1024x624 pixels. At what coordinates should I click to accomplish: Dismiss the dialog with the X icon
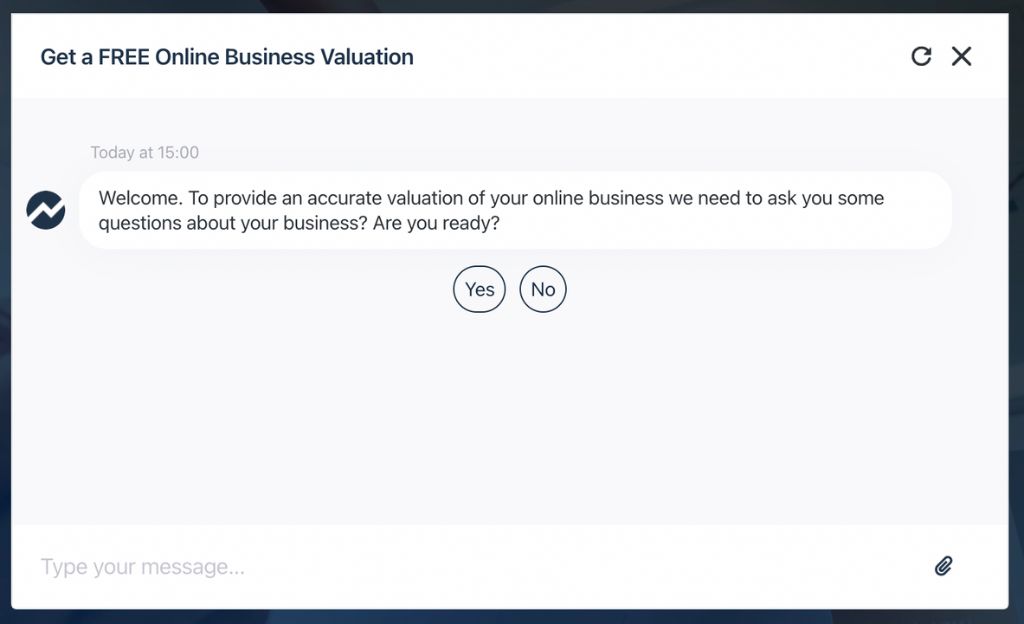pyautogui.click(x=961, y=56)
